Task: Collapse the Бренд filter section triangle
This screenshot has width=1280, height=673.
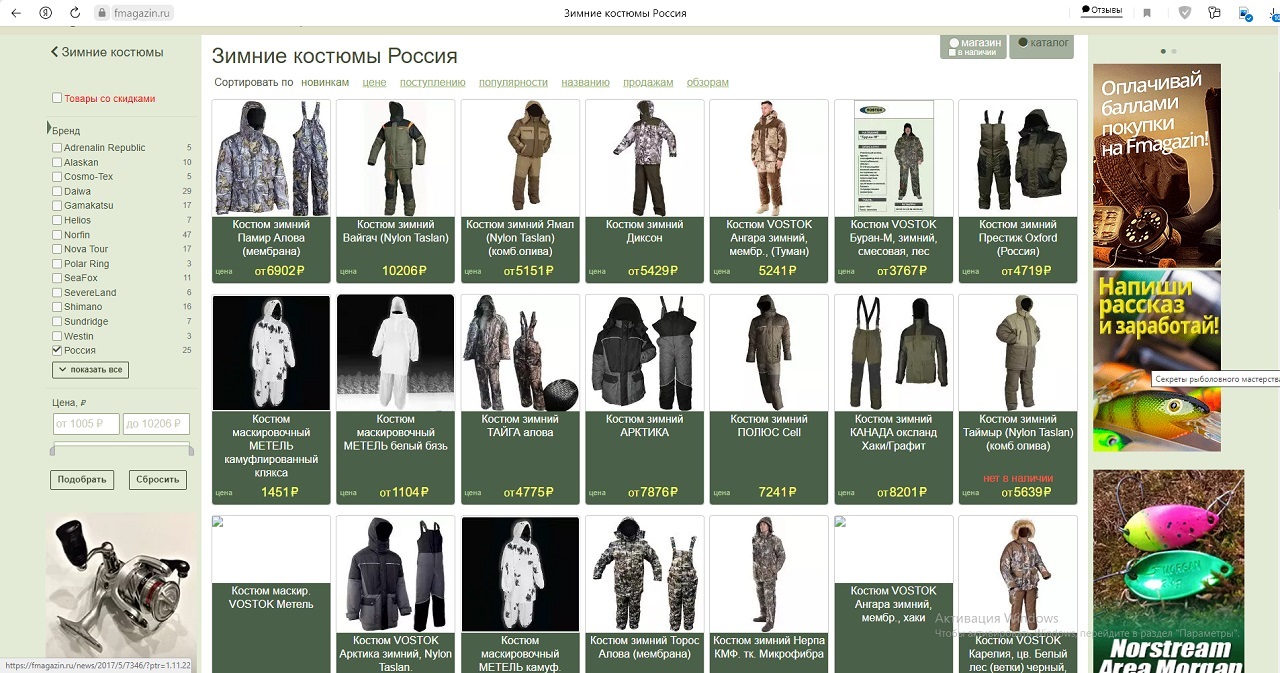Action: [x=48, y=128]
